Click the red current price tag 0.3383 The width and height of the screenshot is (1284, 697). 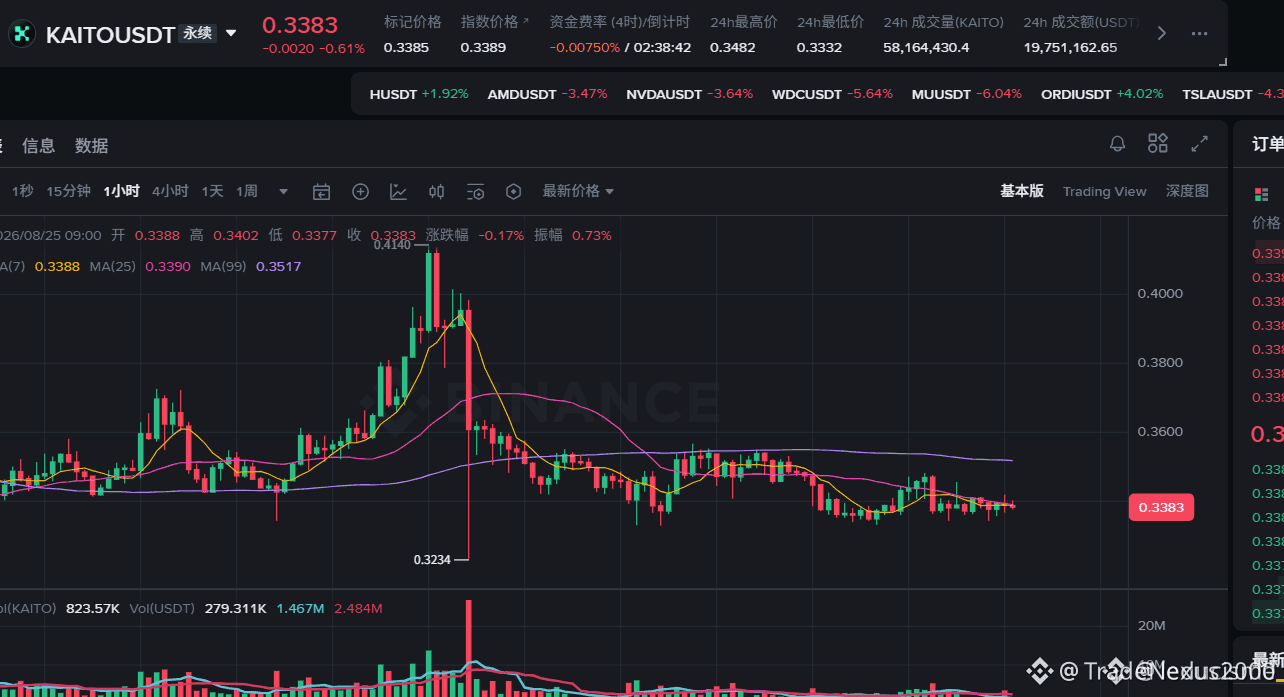tap(1161, 507)
